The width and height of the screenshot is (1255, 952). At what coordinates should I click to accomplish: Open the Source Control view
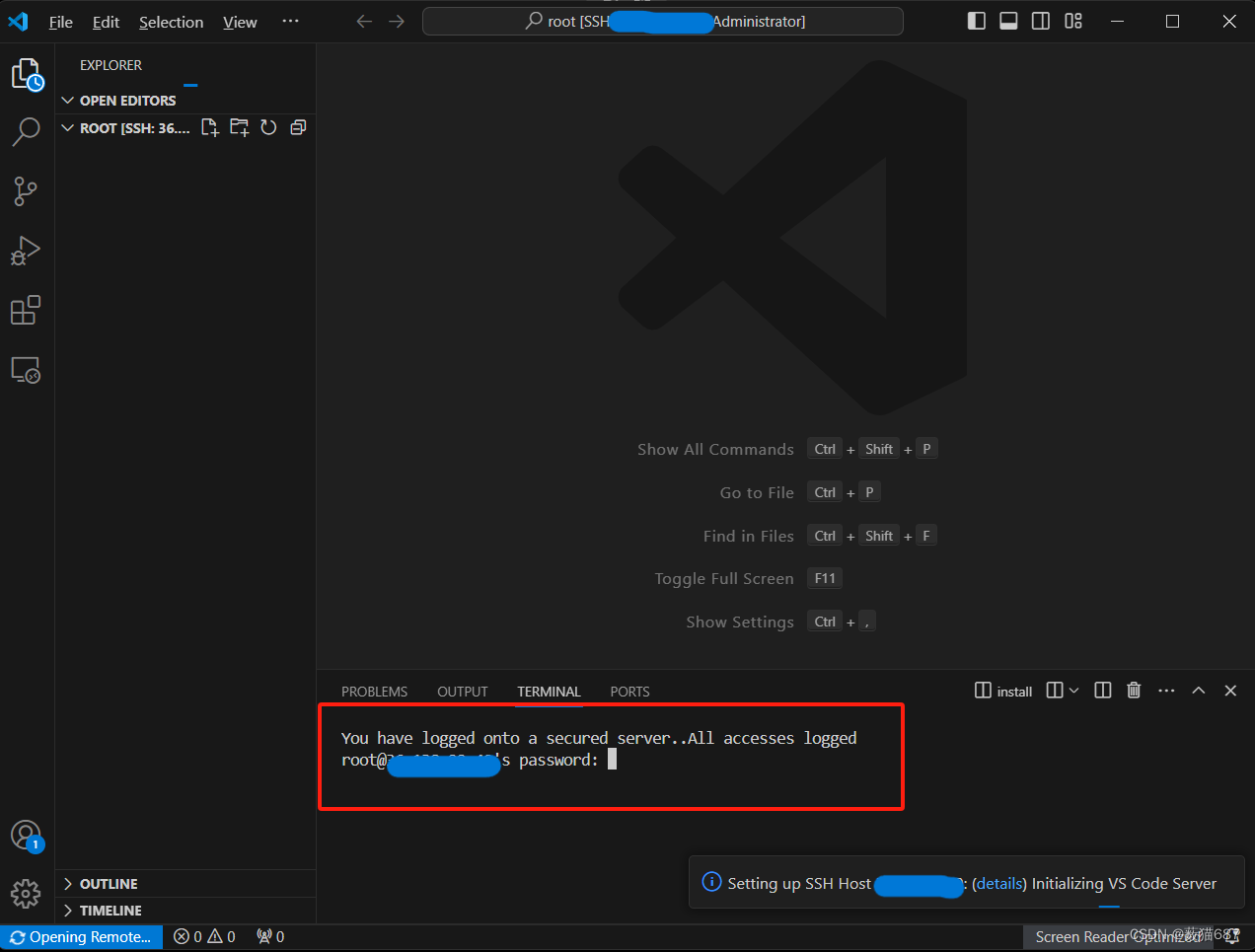(x=27, y=191)
